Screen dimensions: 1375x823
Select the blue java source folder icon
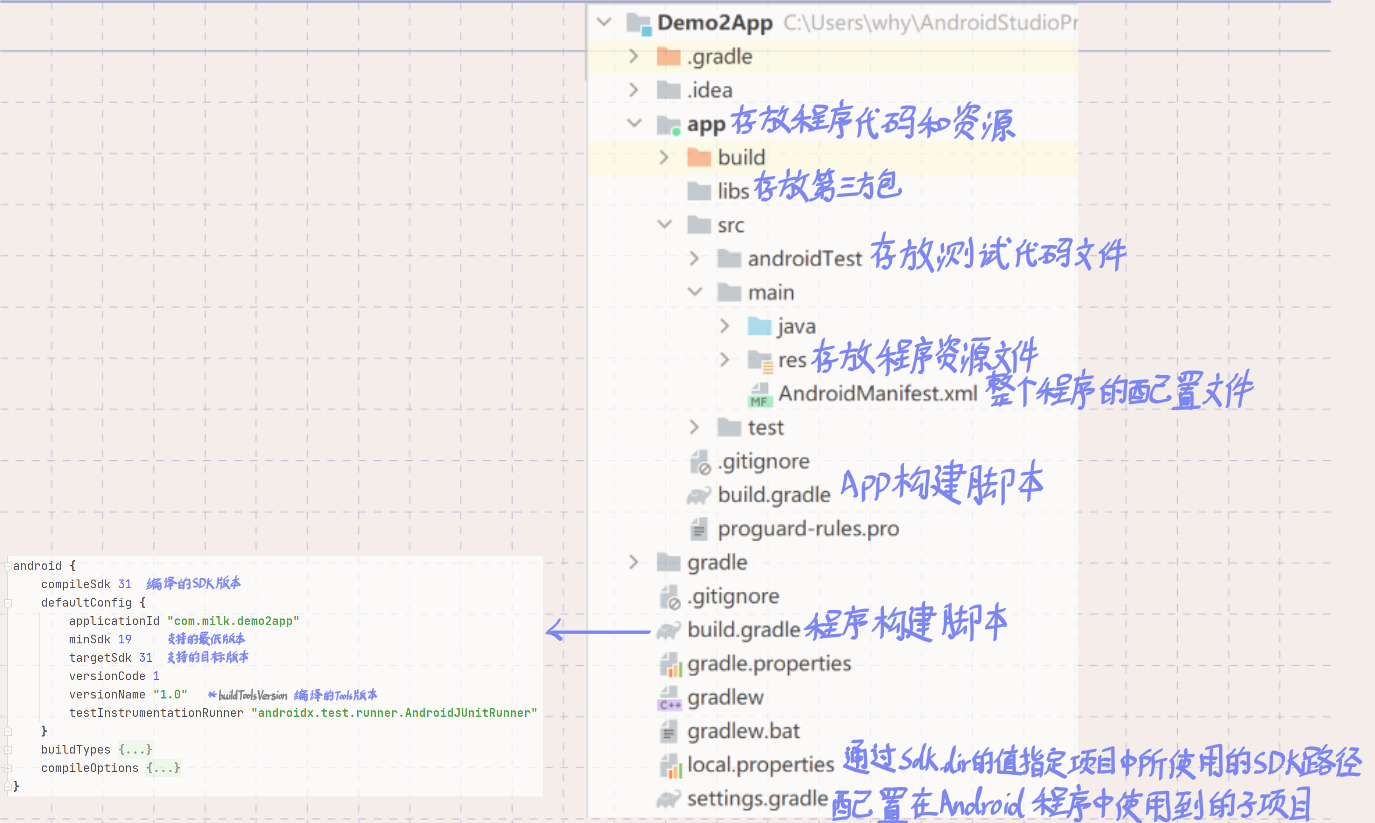(x=760, y=326)
